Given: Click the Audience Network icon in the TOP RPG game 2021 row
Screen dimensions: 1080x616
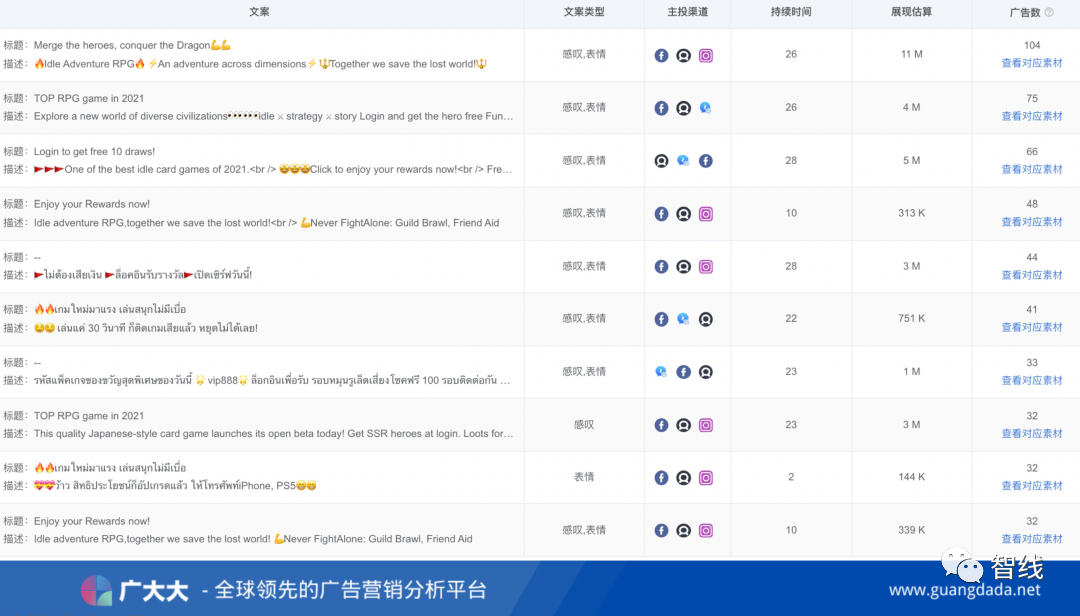Looking at the screenshot, I should tap(684, 107).
